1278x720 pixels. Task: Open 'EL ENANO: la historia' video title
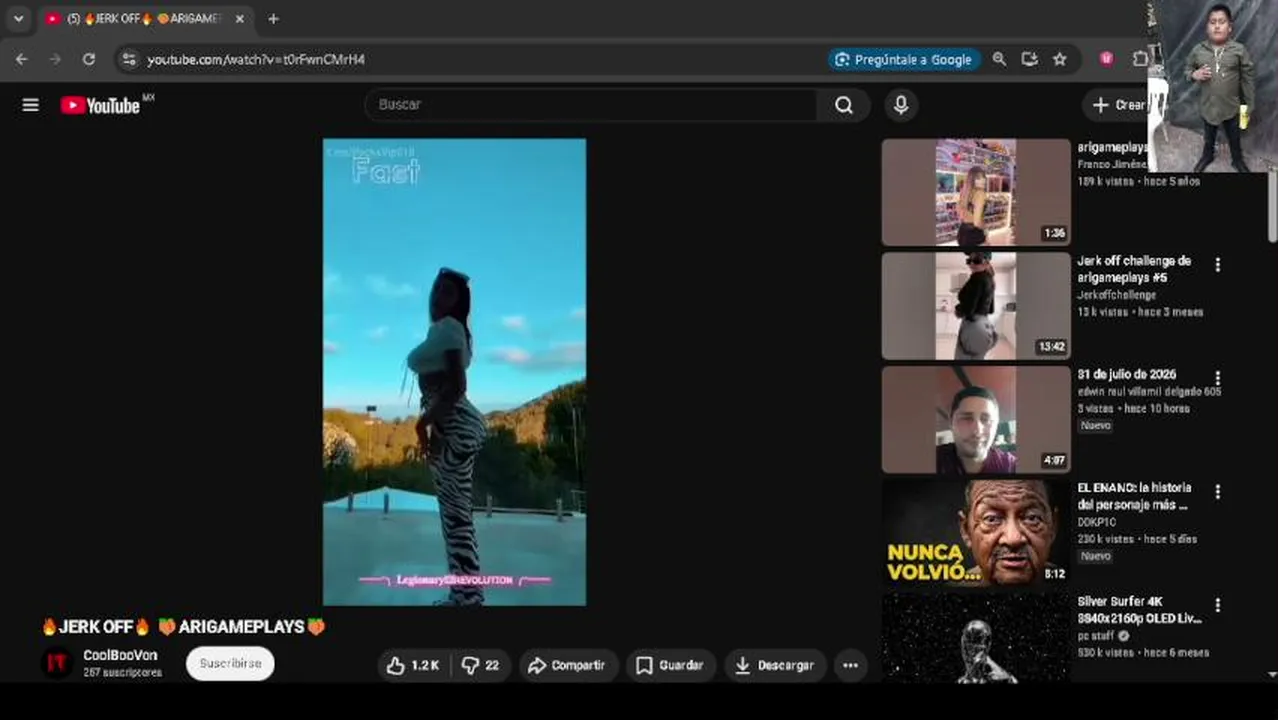pos(1134,496)
